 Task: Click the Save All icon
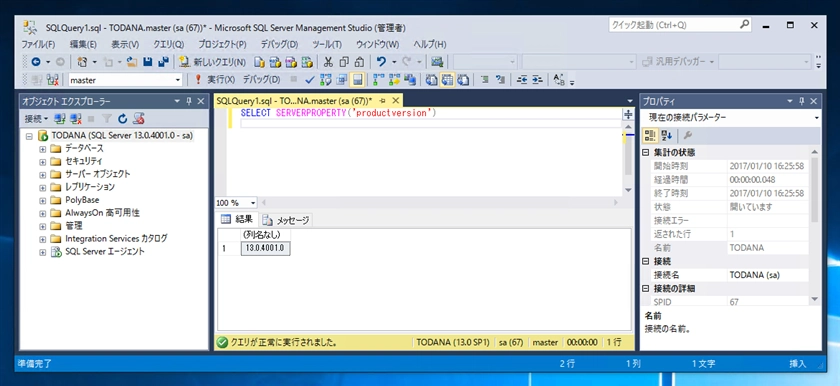point(163,62)
